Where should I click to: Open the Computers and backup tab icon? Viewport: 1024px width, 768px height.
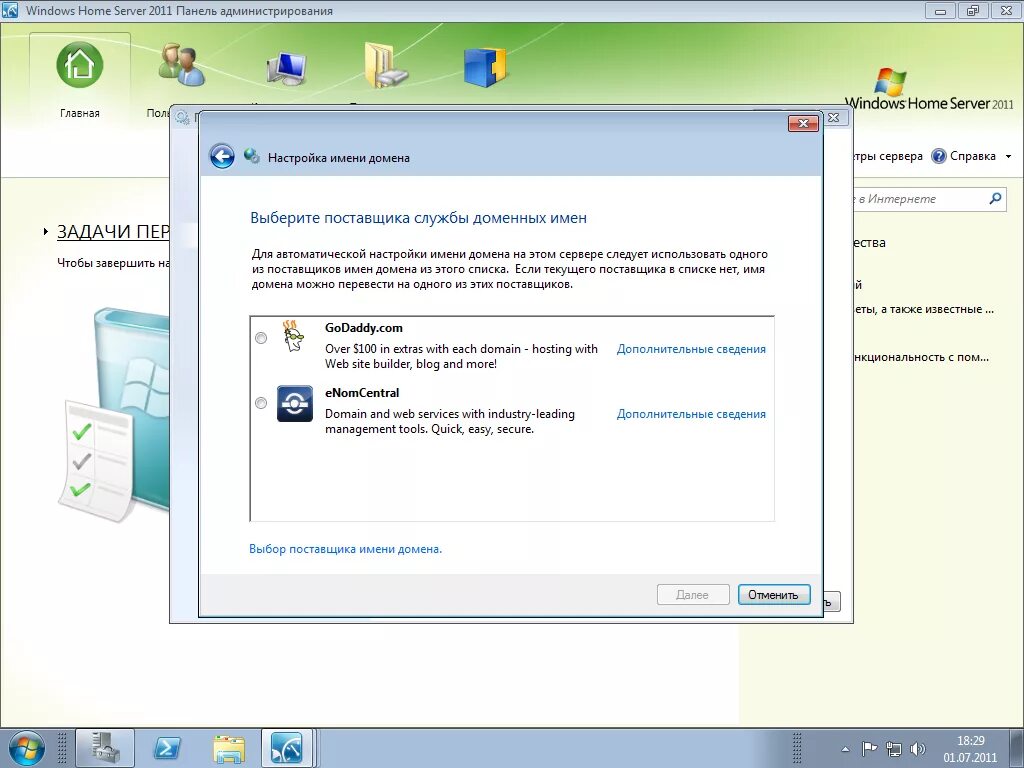pos(286,67)
